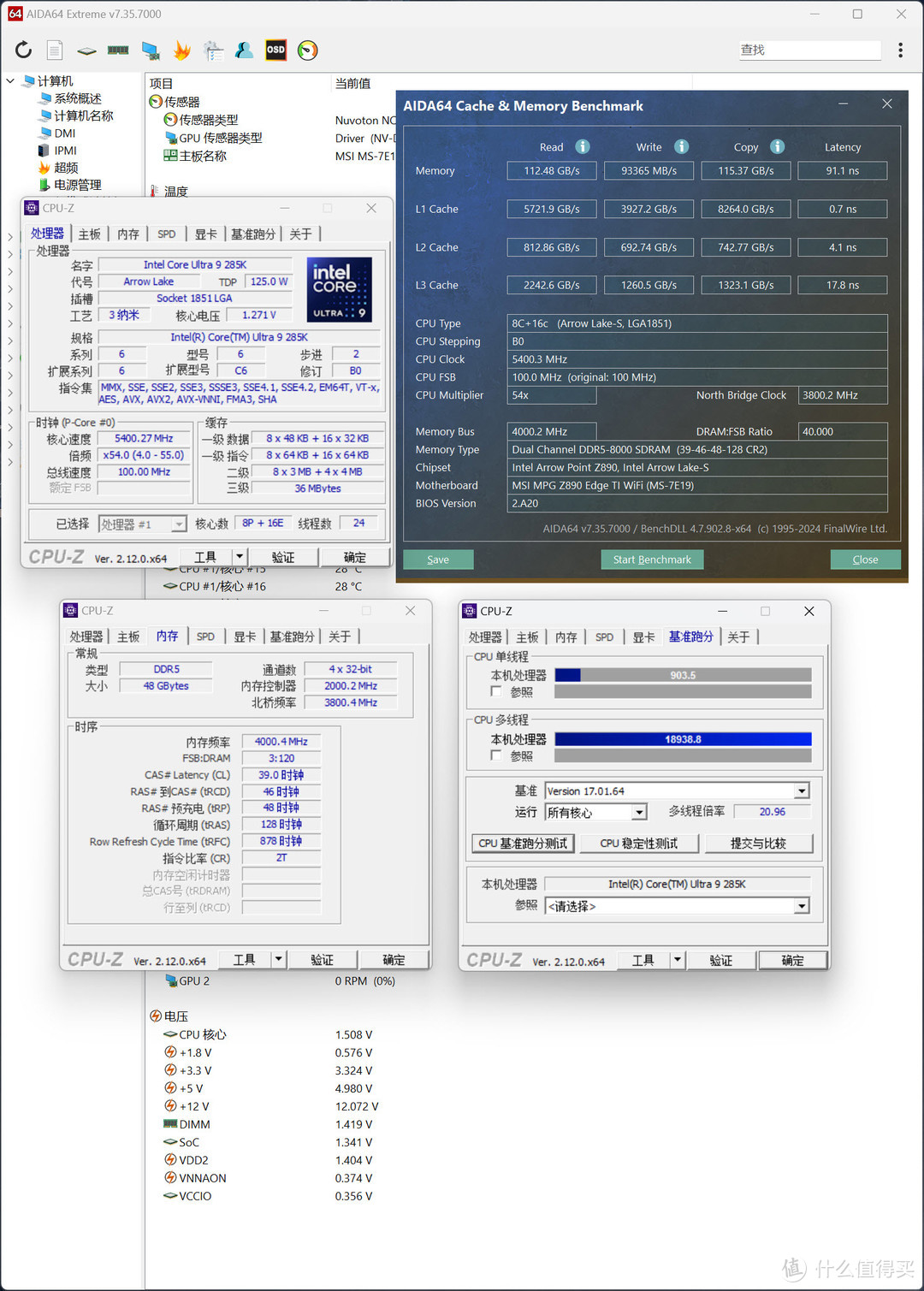Image resolution: width=924 pixels, height=1291 pixels.
Task: Click Save in the benchmark window
Action: [438, 560]
